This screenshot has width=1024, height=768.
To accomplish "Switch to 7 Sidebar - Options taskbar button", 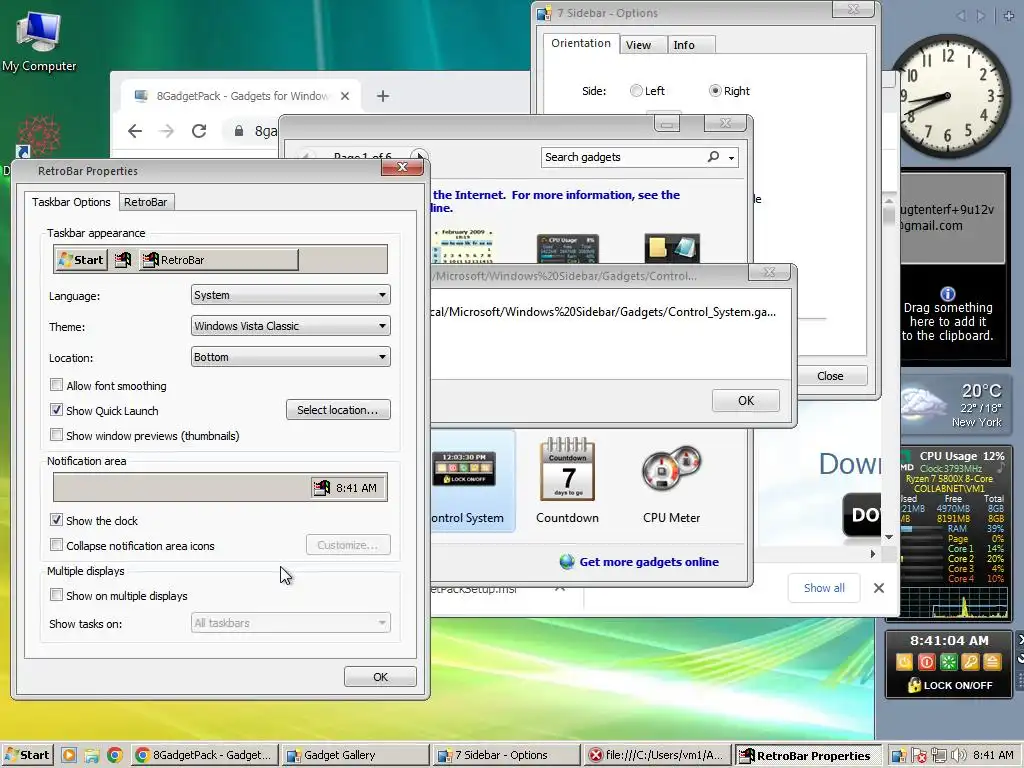I will coord(506,756).
